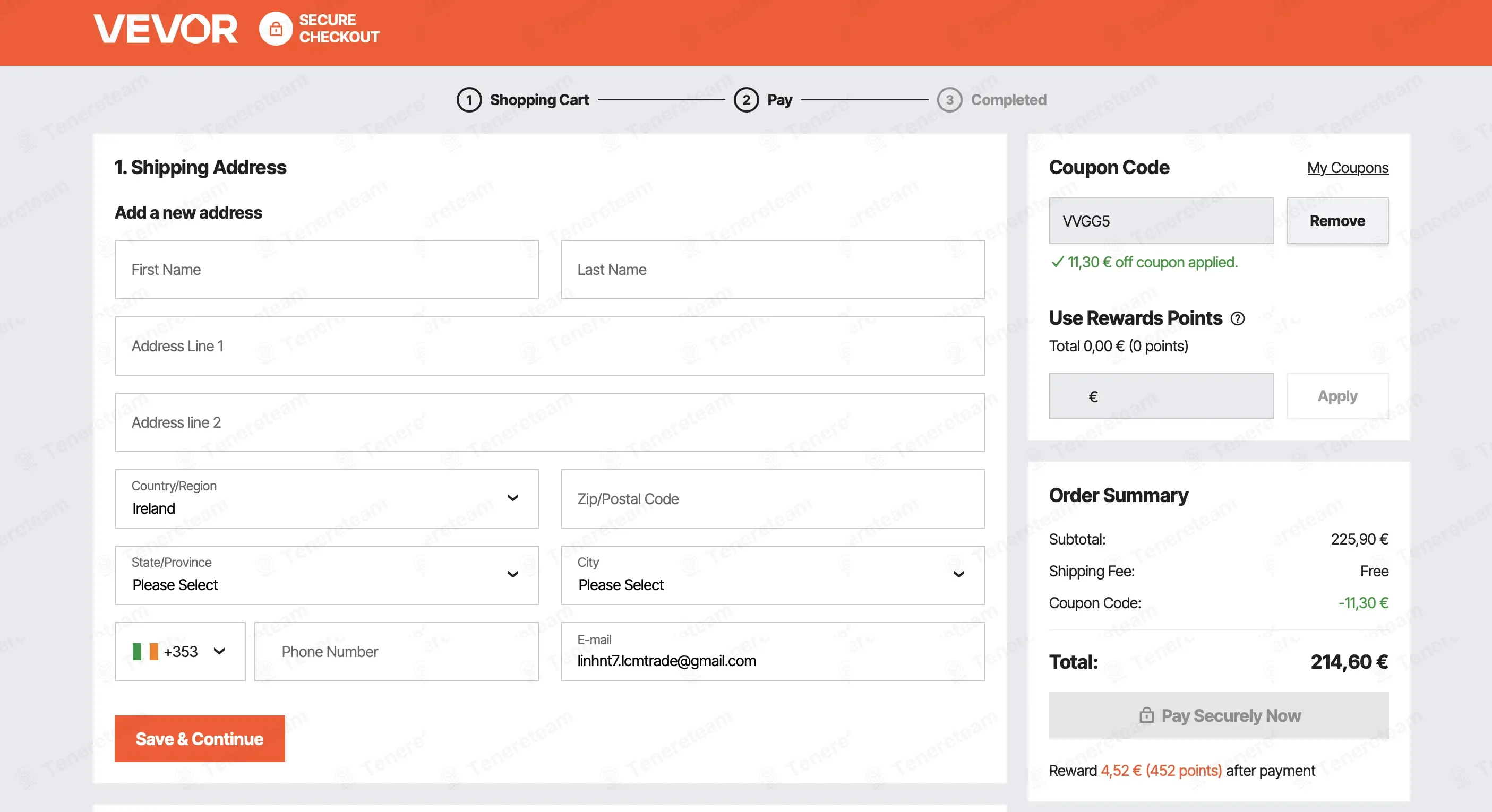Focus the Zip/Postal Code field
The height and width of the screenshot is (812, 1492).
[x=773, y=499]
